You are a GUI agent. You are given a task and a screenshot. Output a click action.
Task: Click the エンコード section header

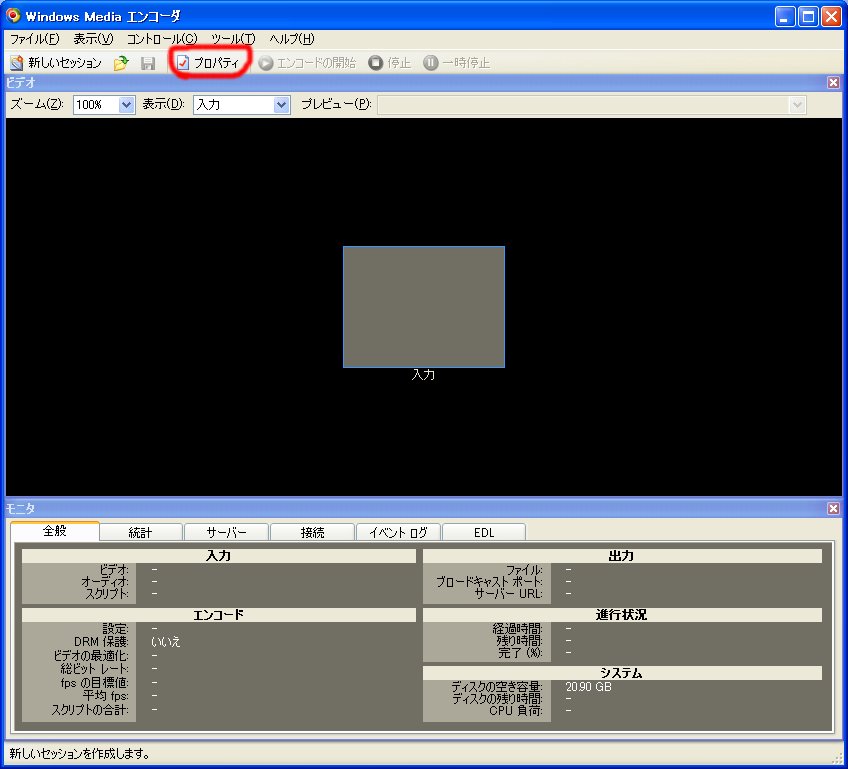click(218, 615)
